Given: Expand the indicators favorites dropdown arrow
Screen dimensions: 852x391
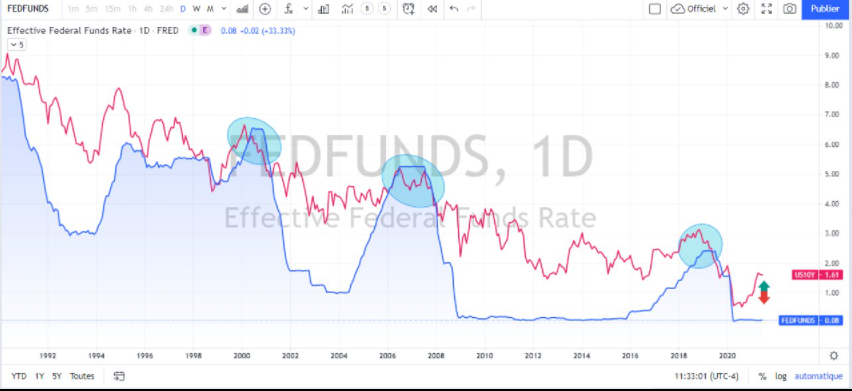Looking at the screenshot, I should point(306,9).
